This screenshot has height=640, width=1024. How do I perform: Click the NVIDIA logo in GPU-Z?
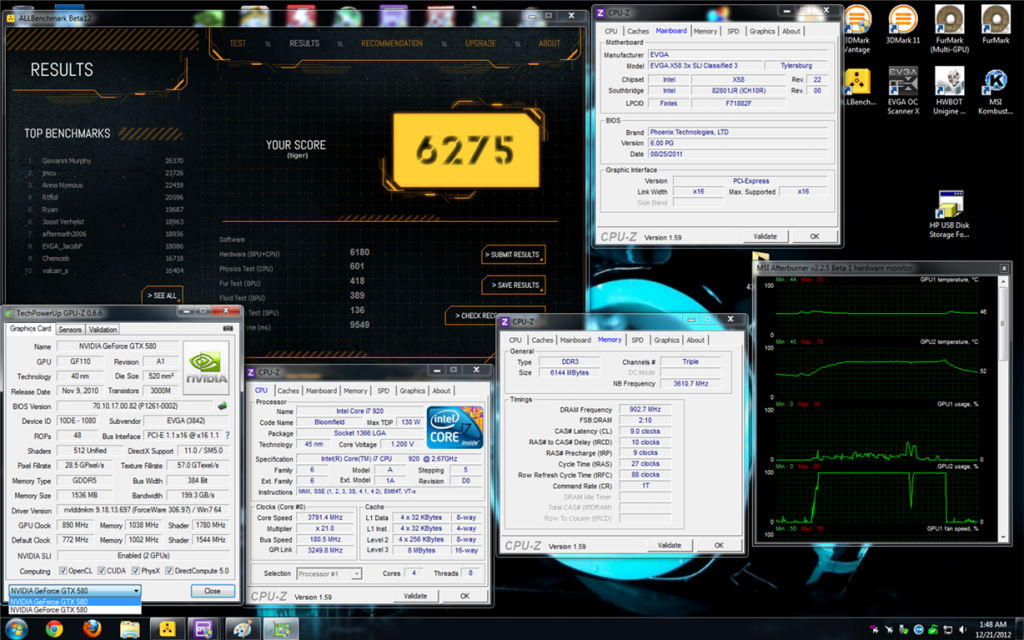click(206, 367)
